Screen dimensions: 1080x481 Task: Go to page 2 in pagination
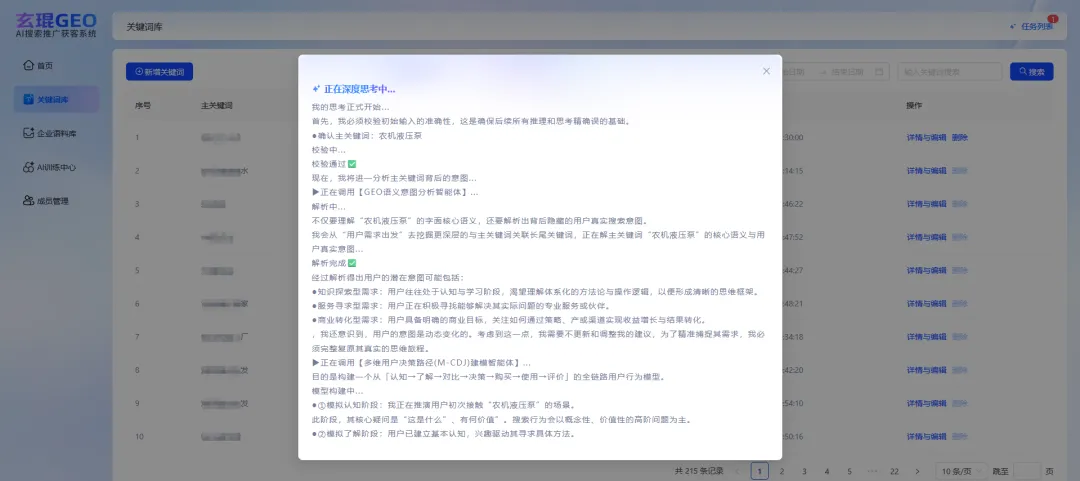[782, 470]
